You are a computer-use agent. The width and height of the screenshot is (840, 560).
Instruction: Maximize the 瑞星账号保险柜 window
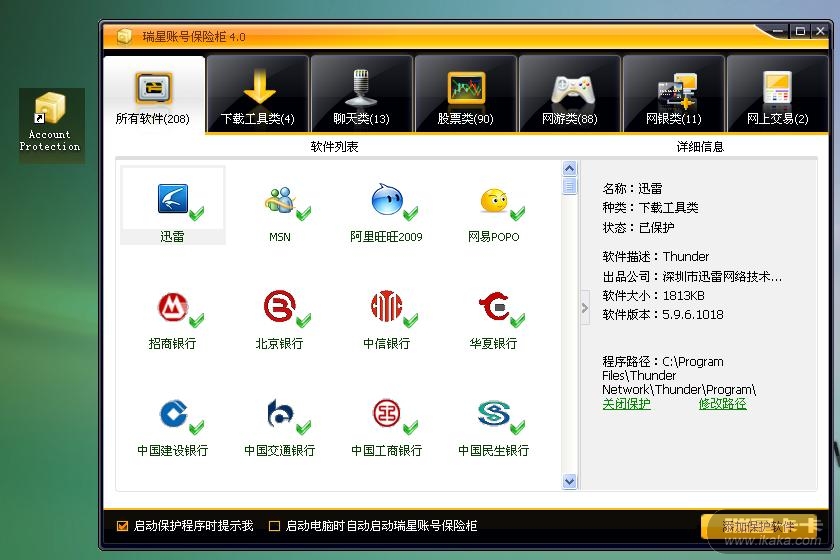tap(800, 31)
